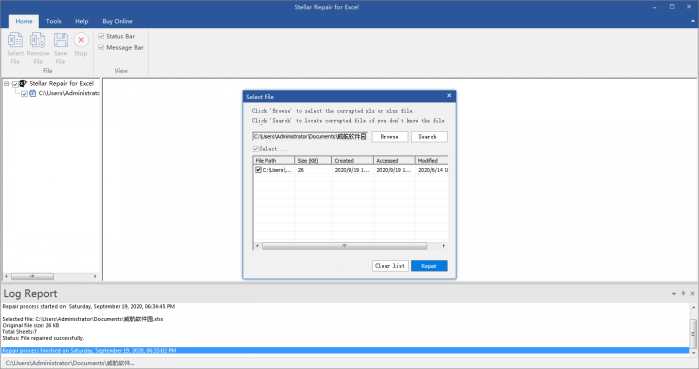Image resolution: width=699 pixels, height=369 pixels.
Task: Open the Log Report panel dropdown arrow
Action: tap(674, 294)
